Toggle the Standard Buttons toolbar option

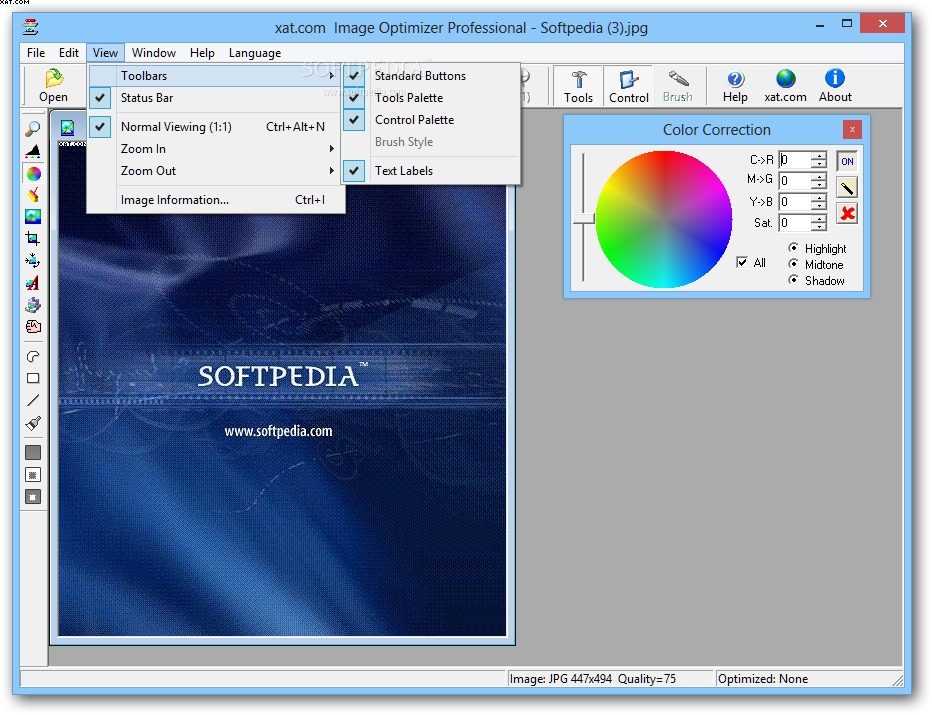coord(431,75)
